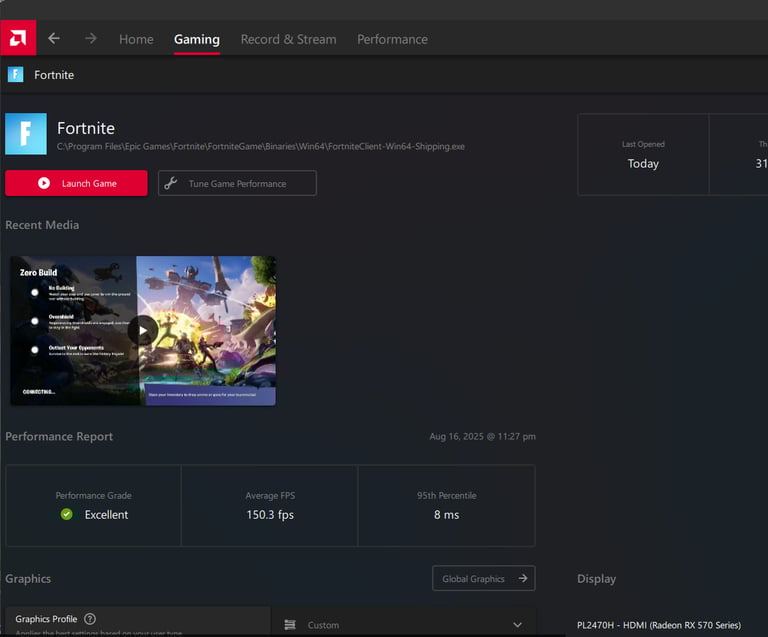Screen dimensions: 768x637
Task: Click the Graphics Profile help icon
Action: pos(90,619)
